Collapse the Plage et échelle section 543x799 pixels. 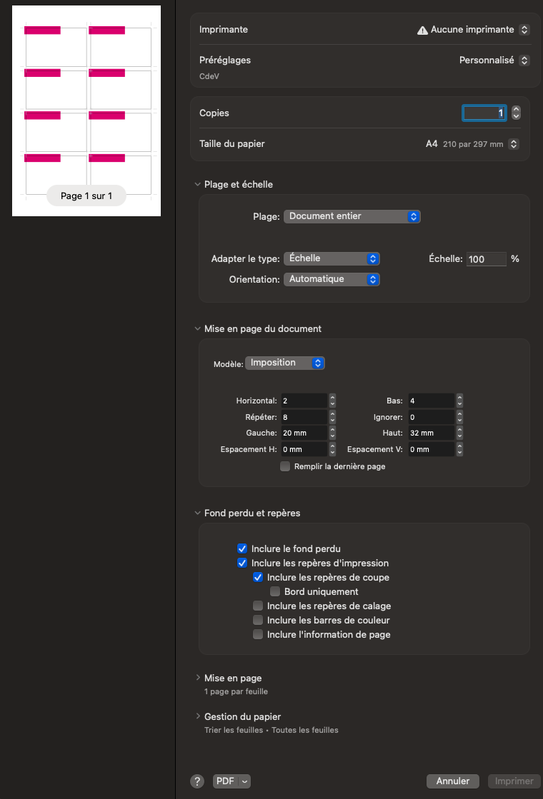point(197,184)
